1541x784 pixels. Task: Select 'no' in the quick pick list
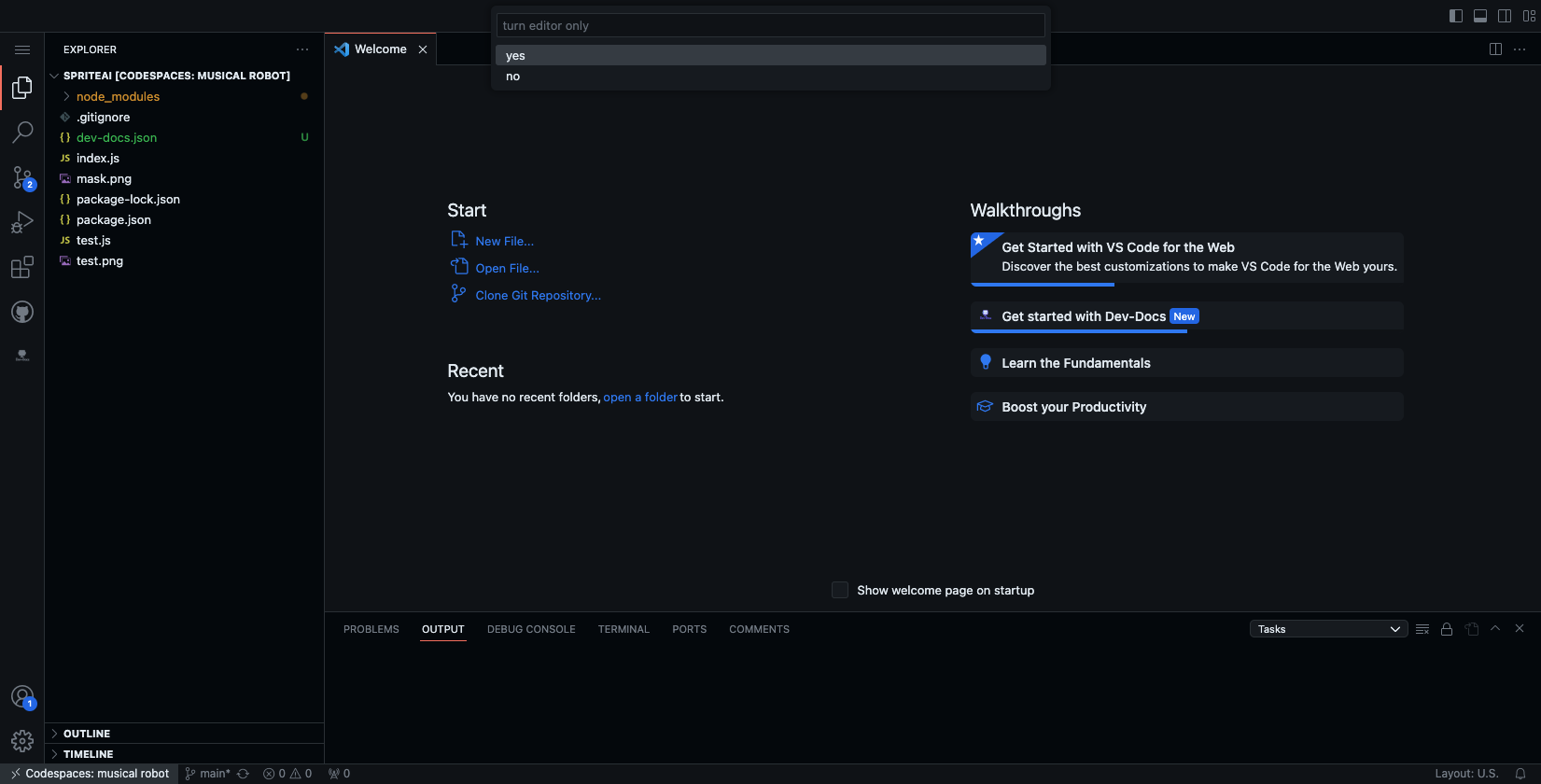click(x=513, y=77)
